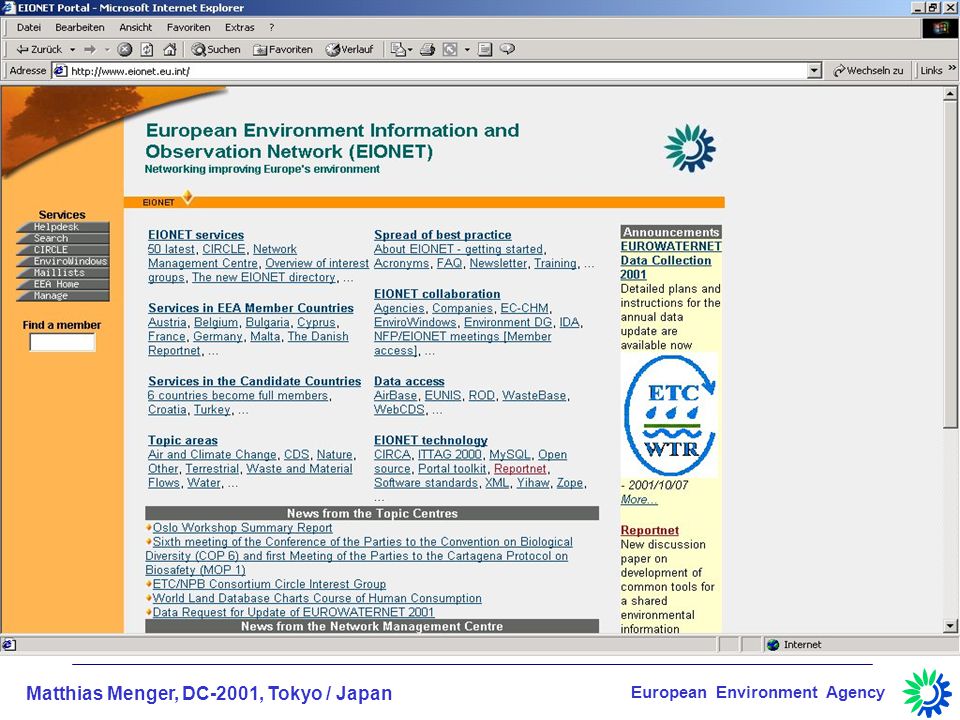
Task: Open the Germany country link
Action: pos(218,337)
